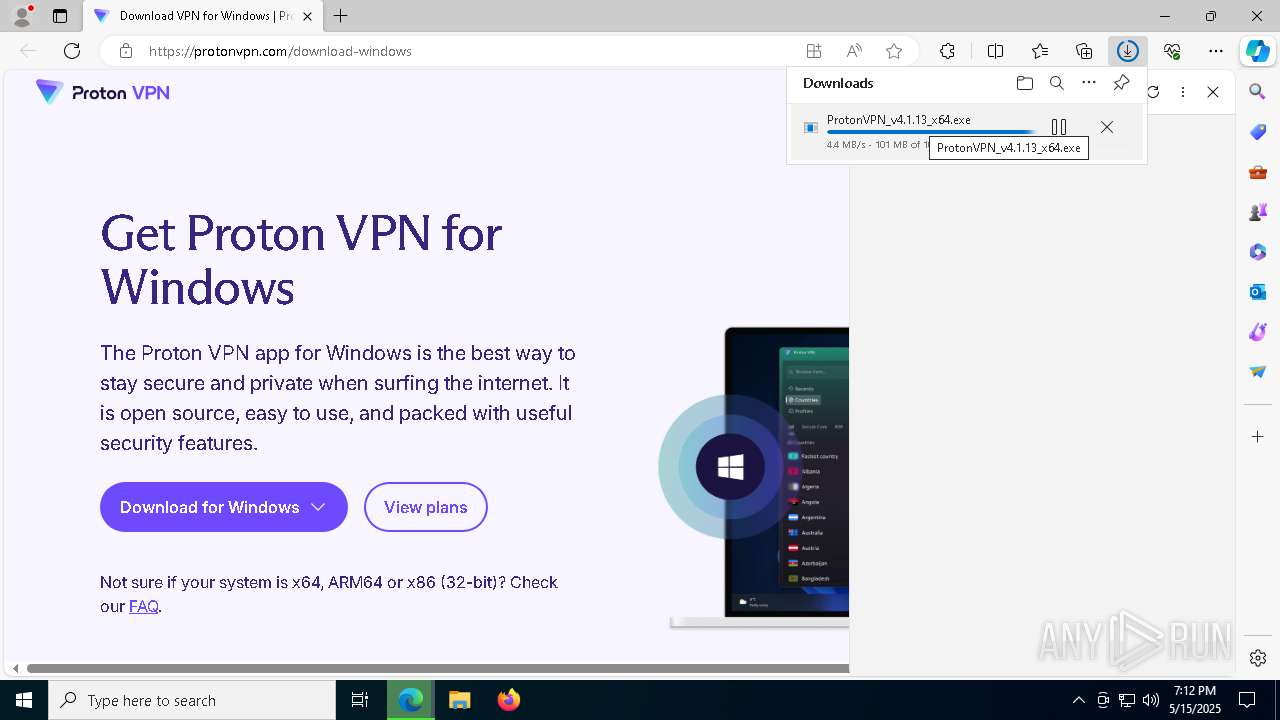Viewport: 1280px width, 720px height.
Task: Open the Favorites list icon
Action: click(1040, 51)
